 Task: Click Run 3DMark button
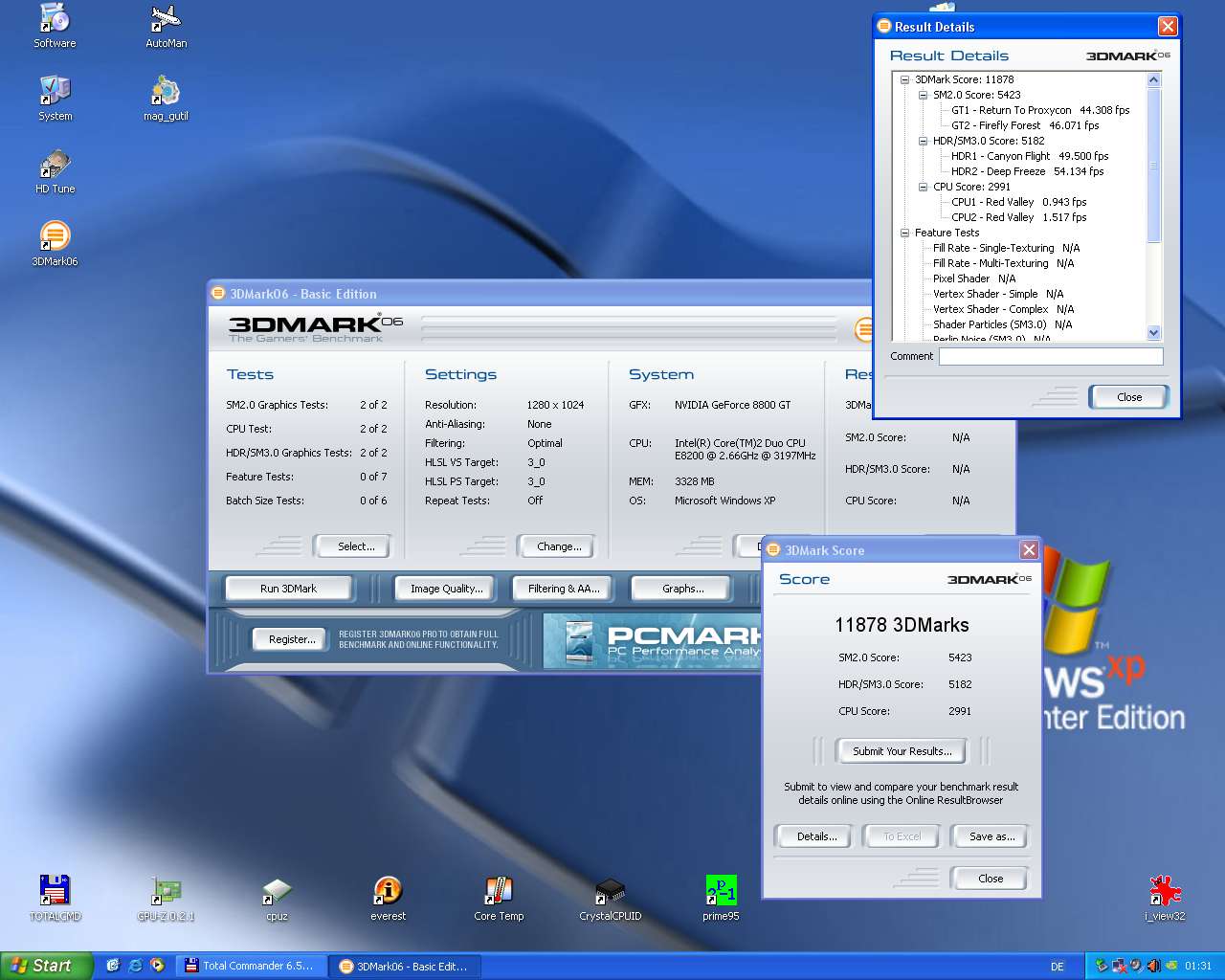point(288,589)
